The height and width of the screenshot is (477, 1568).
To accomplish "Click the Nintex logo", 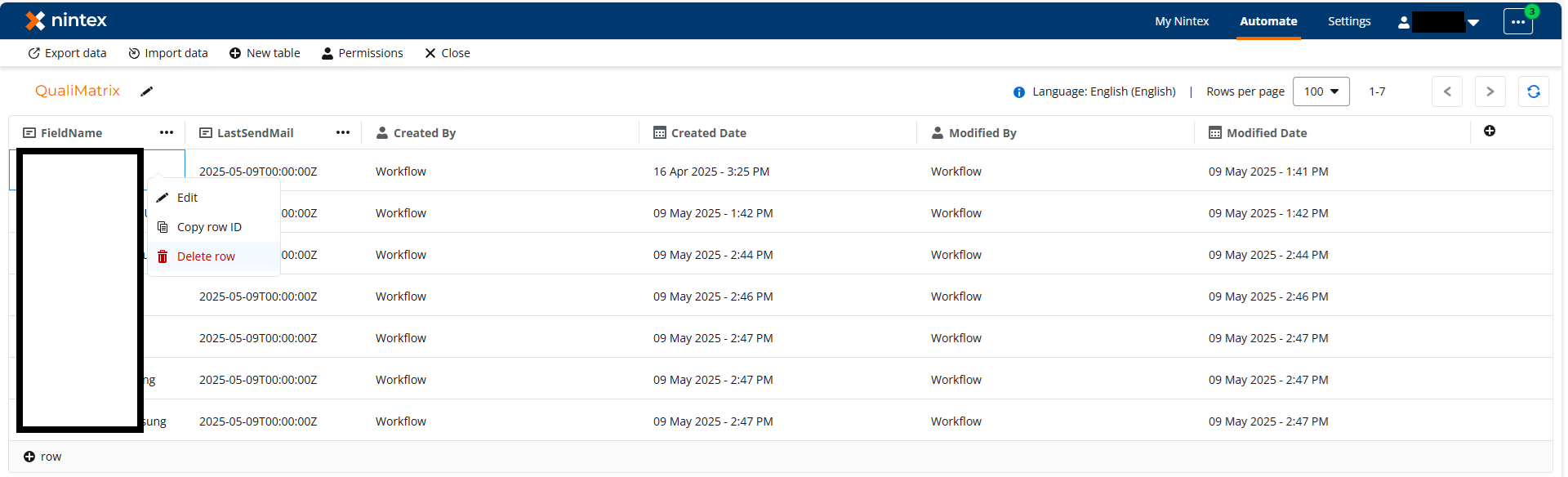I will 66,20.
